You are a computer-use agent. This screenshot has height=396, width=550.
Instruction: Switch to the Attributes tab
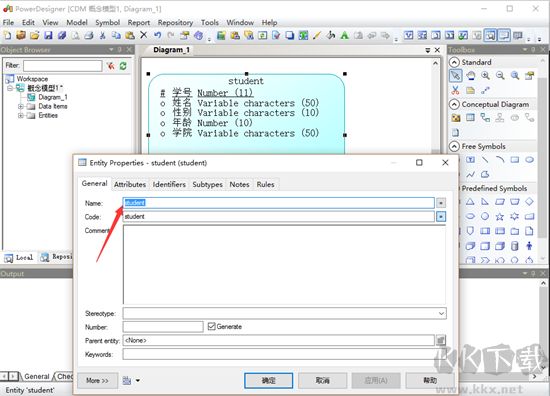(130, 184)
